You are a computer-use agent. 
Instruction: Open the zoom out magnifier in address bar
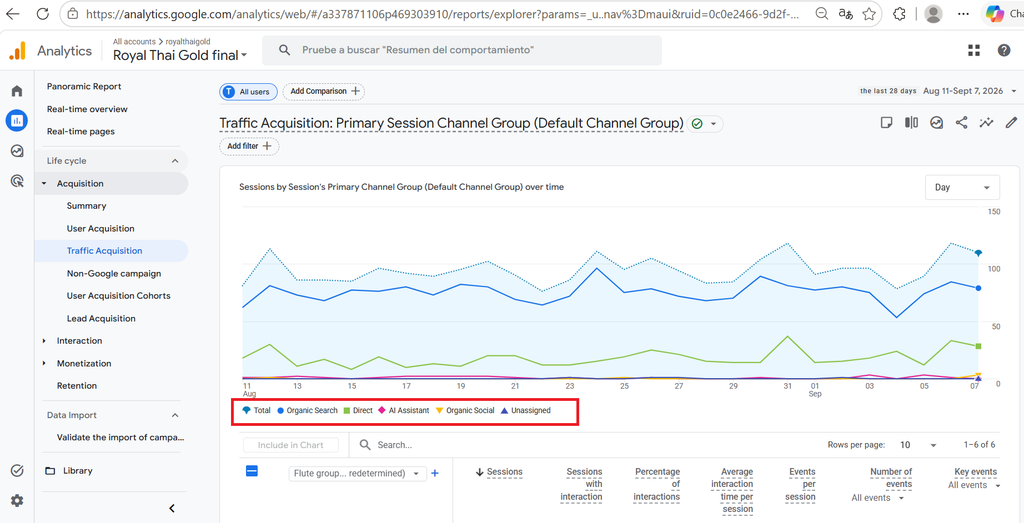click(x=823, y=14)
